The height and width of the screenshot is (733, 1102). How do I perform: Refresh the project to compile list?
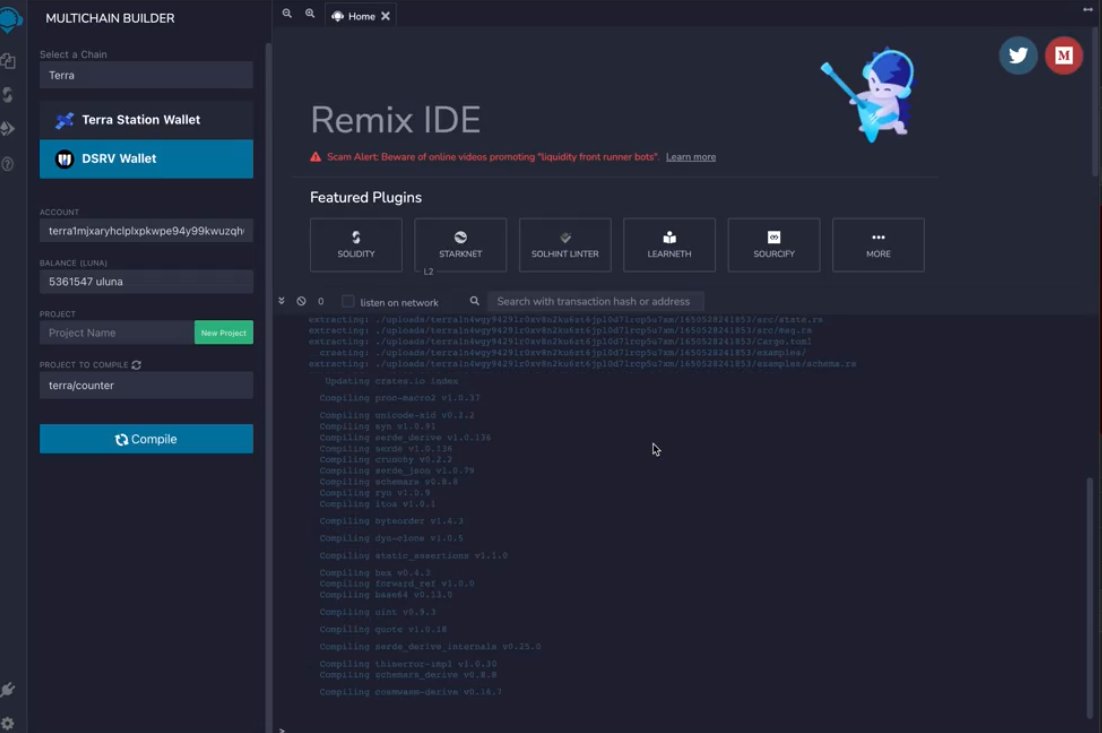coord(136,365)
